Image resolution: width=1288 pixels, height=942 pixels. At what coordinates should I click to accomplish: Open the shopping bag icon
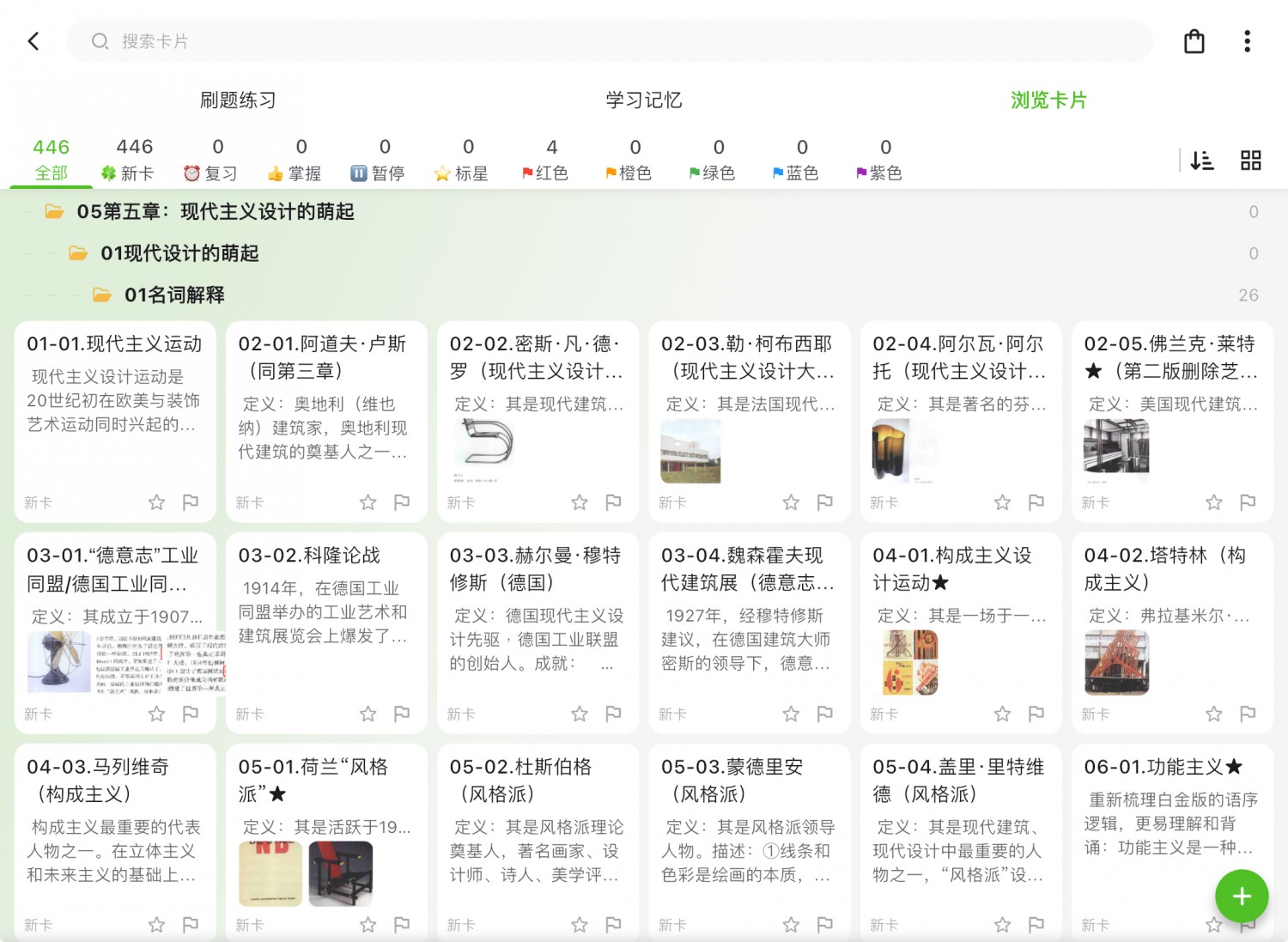point(1194,41)
